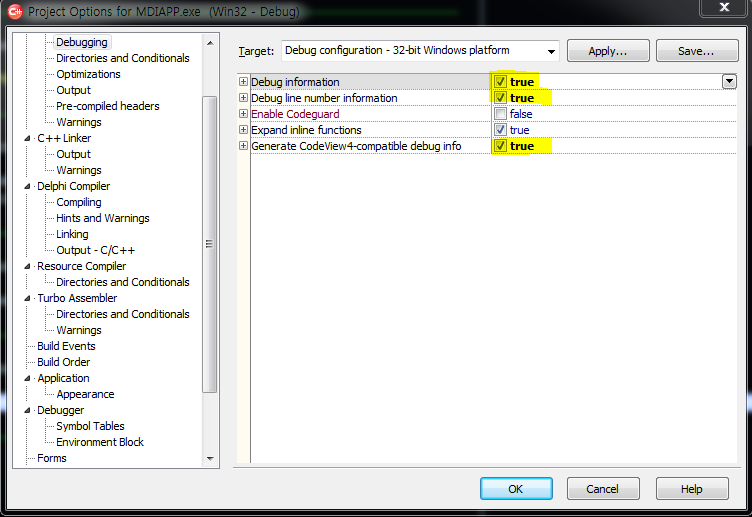Expand the Debug information plus icon

[243, 82]
